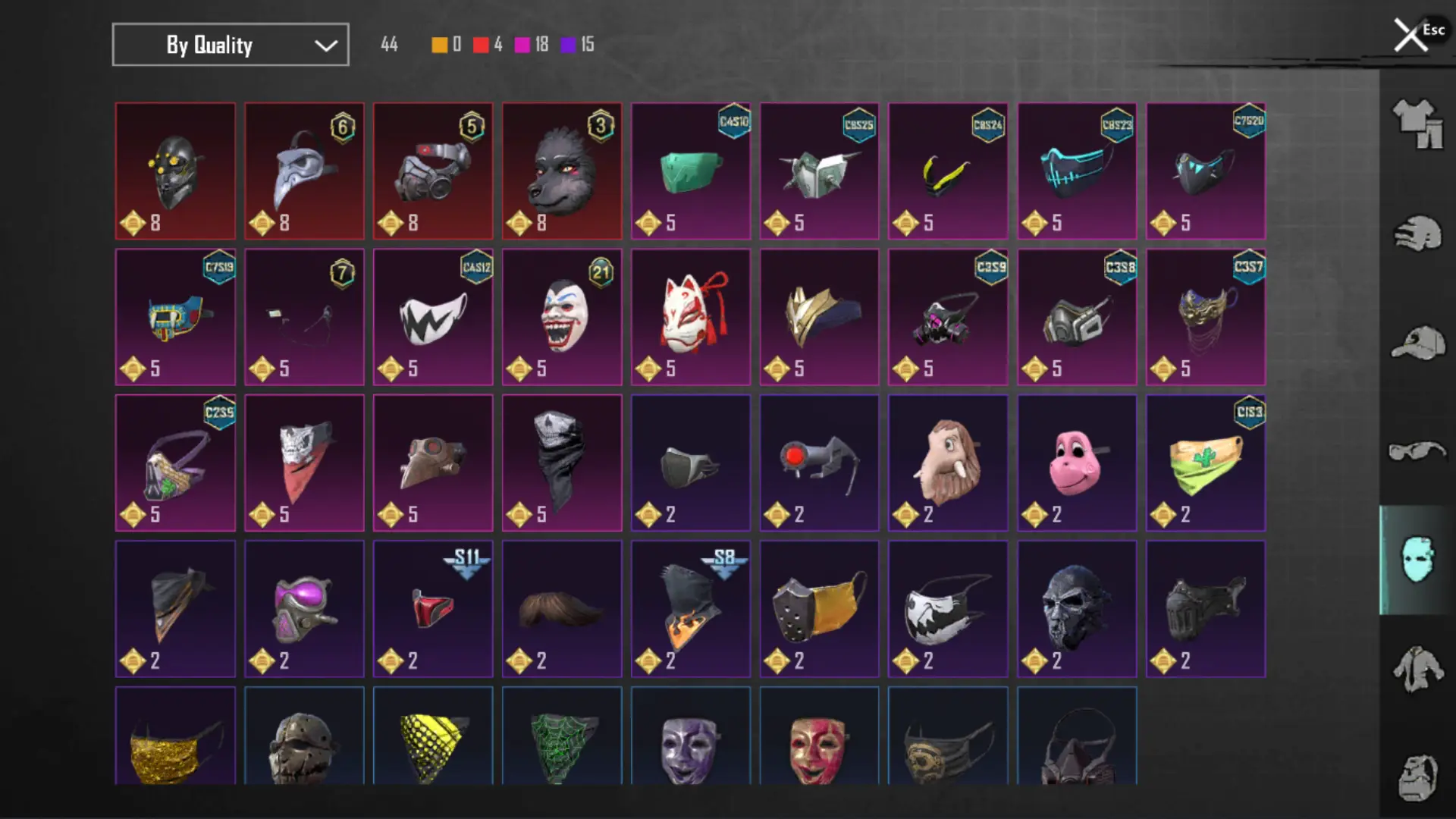
Task: Pick the pink monkey mask item
Action: coord(1077,463)
